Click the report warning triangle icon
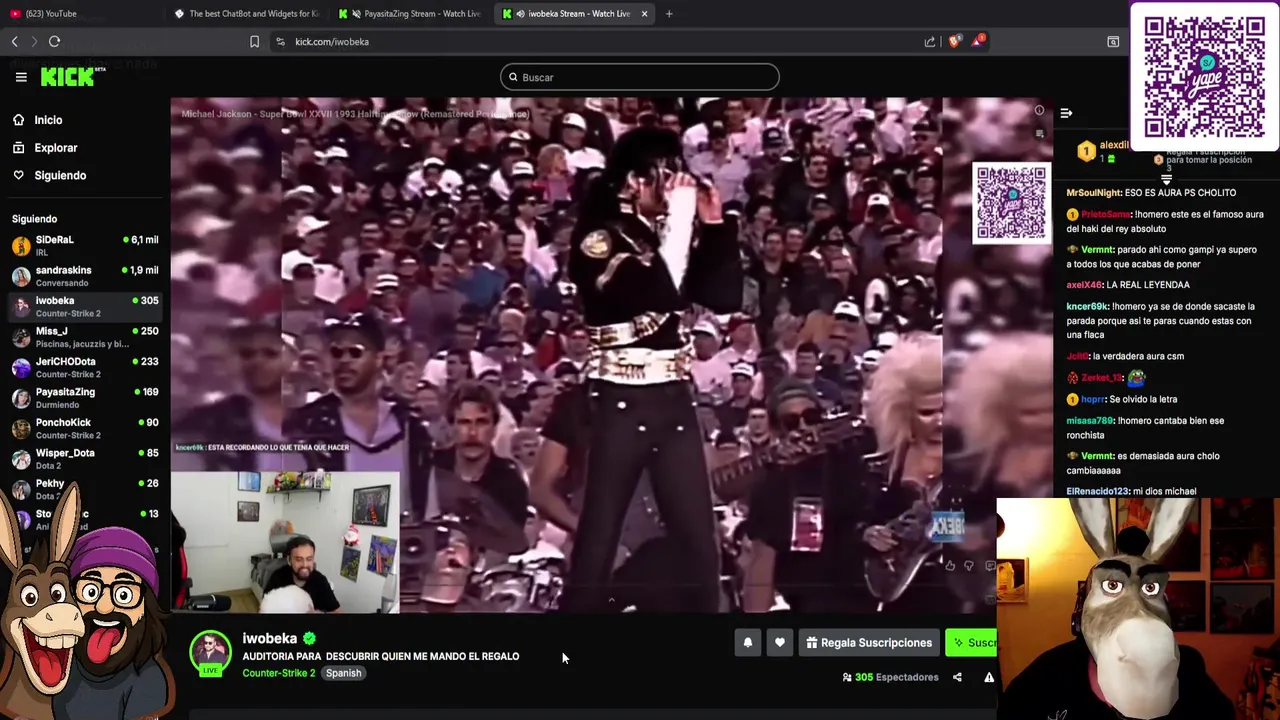The image size is (1280, 720). tap(989, 677)
